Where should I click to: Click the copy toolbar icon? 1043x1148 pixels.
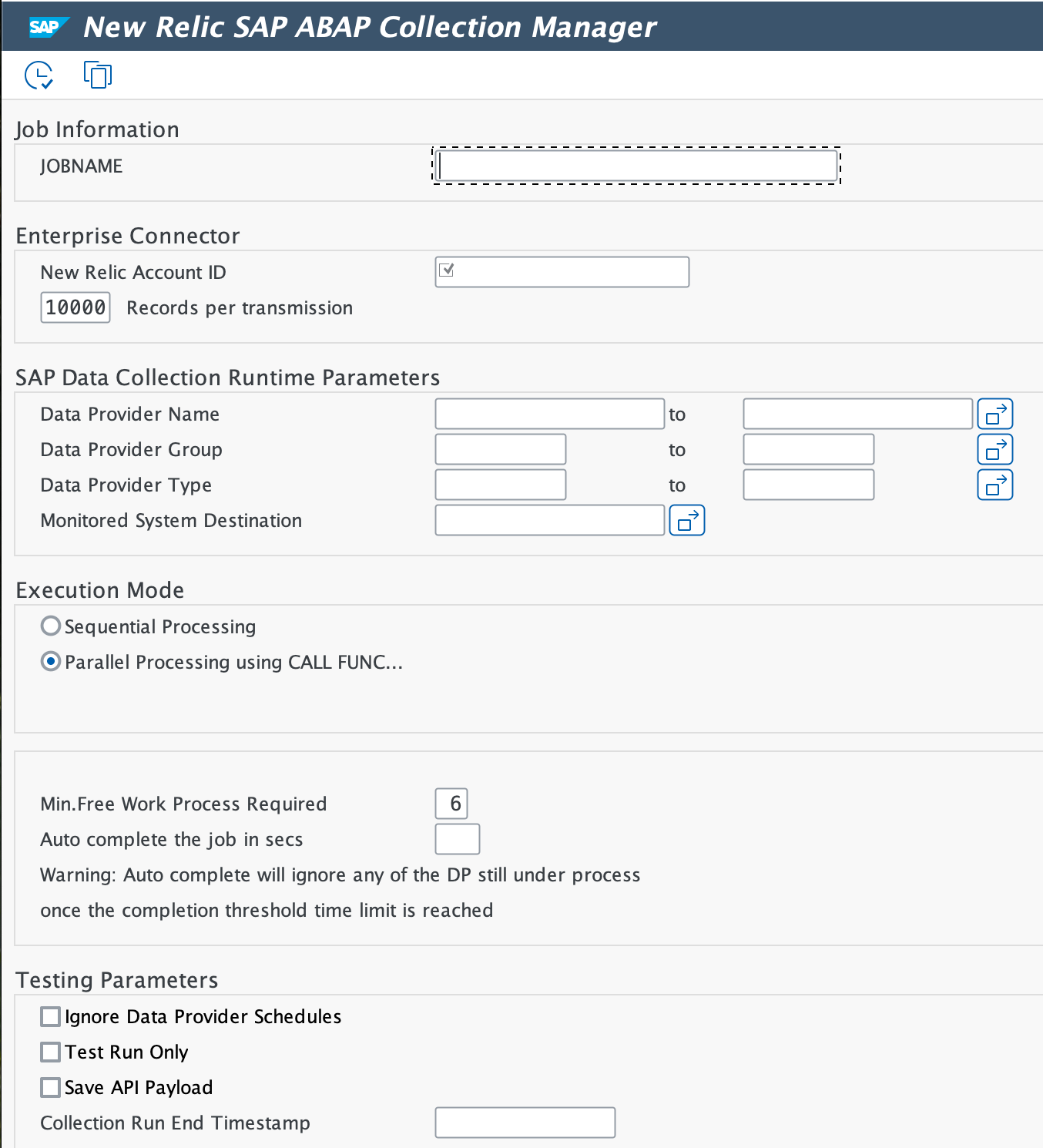coord(97,75)
